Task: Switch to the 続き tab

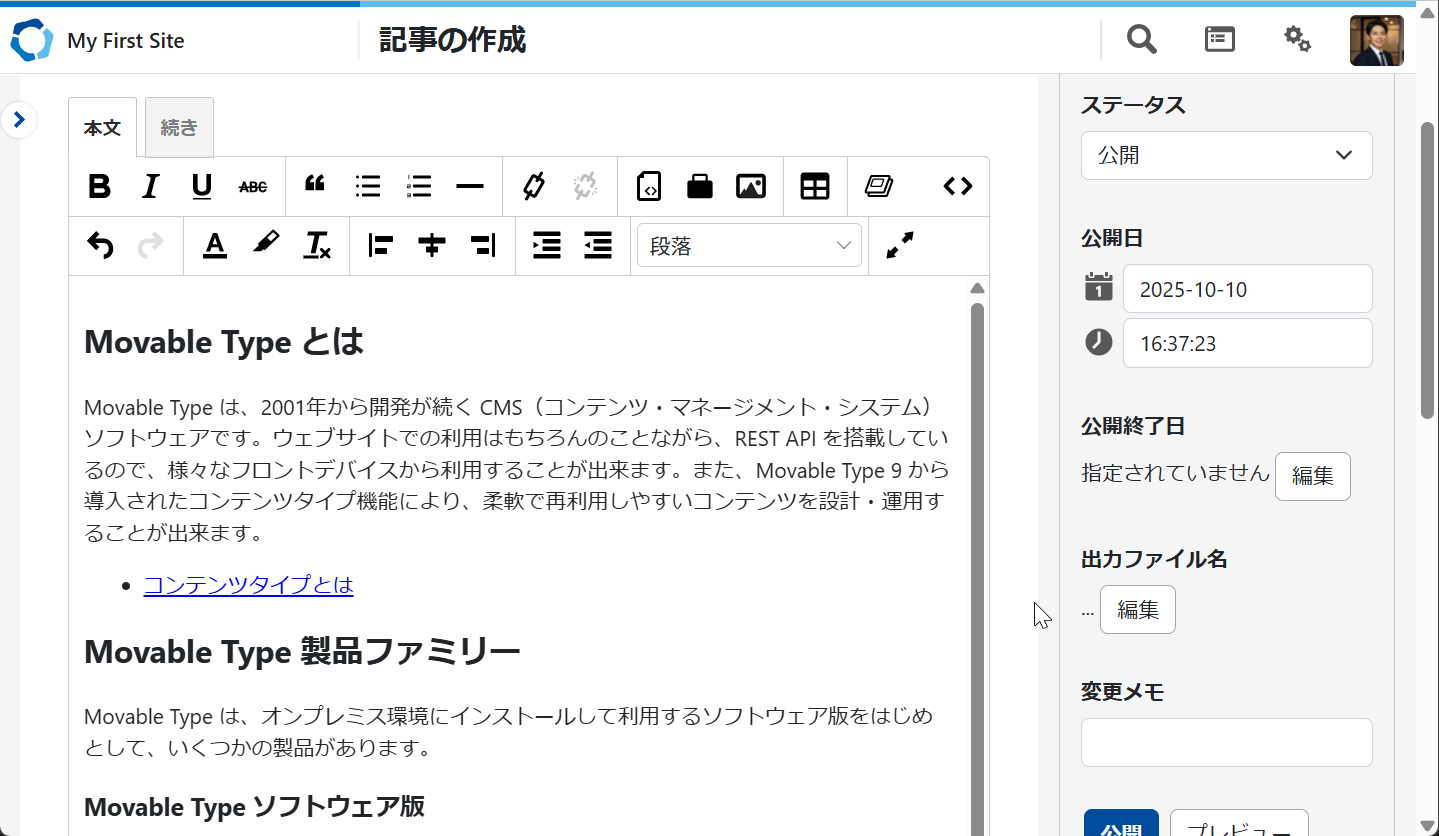Action: [x=179, y=128]
